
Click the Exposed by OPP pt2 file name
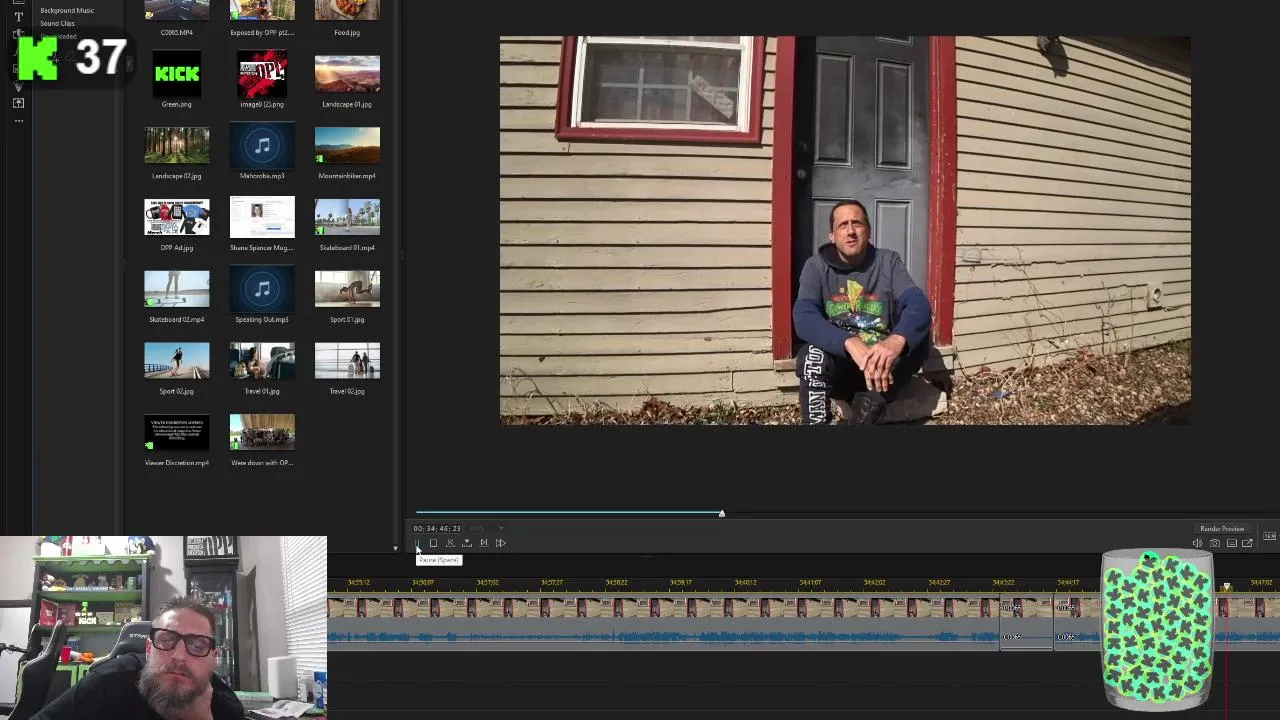(262, 32)
